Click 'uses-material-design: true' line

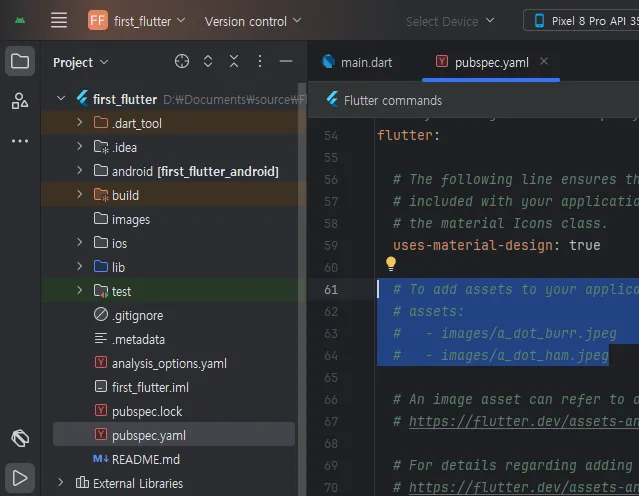[x=496, y=245]
